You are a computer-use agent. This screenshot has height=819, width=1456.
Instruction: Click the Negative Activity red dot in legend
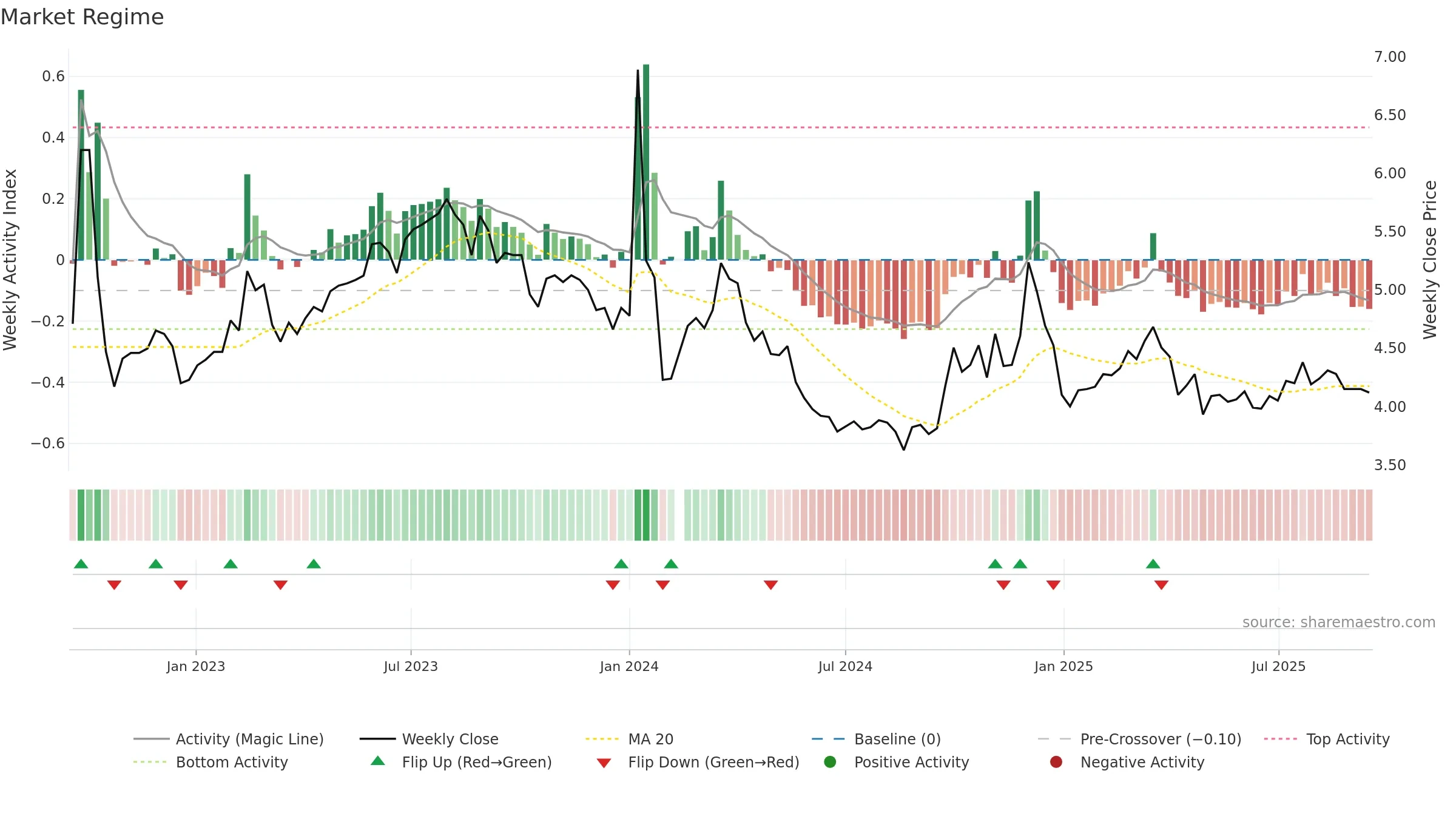click(1056, 762)
